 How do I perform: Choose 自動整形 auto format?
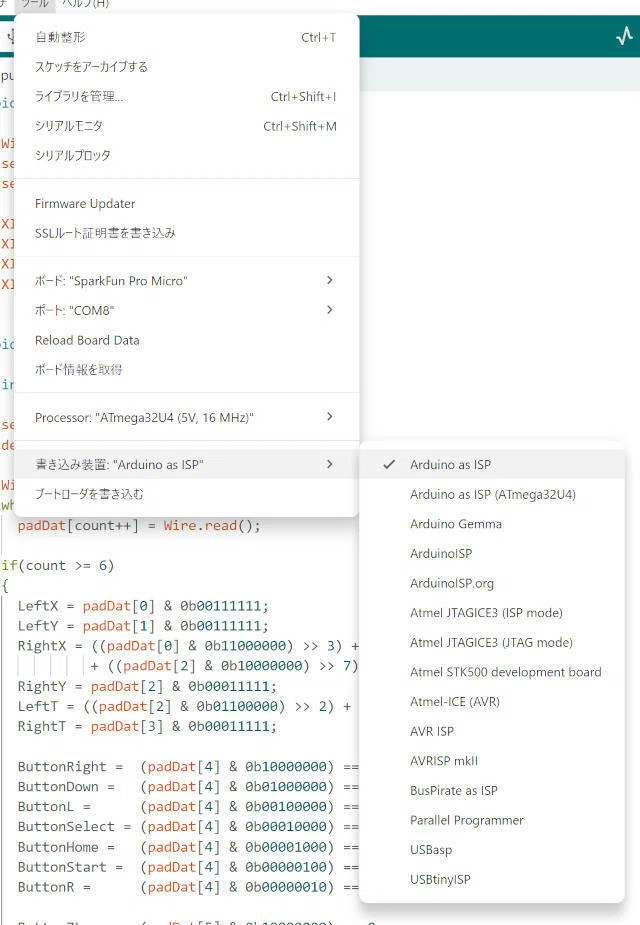(186, 37)
